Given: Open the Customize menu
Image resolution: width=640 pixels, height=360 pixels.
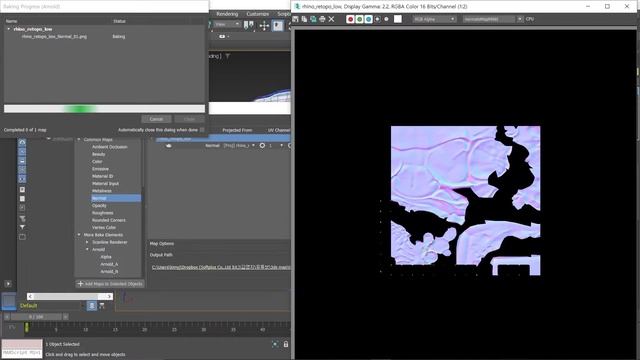Looking at the screenshot, I should click(258, 14).
